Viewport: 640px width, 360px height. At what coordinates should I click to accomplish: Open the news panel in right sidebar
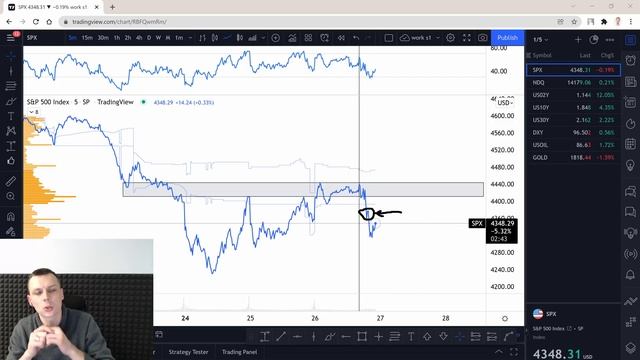[631, 82]
